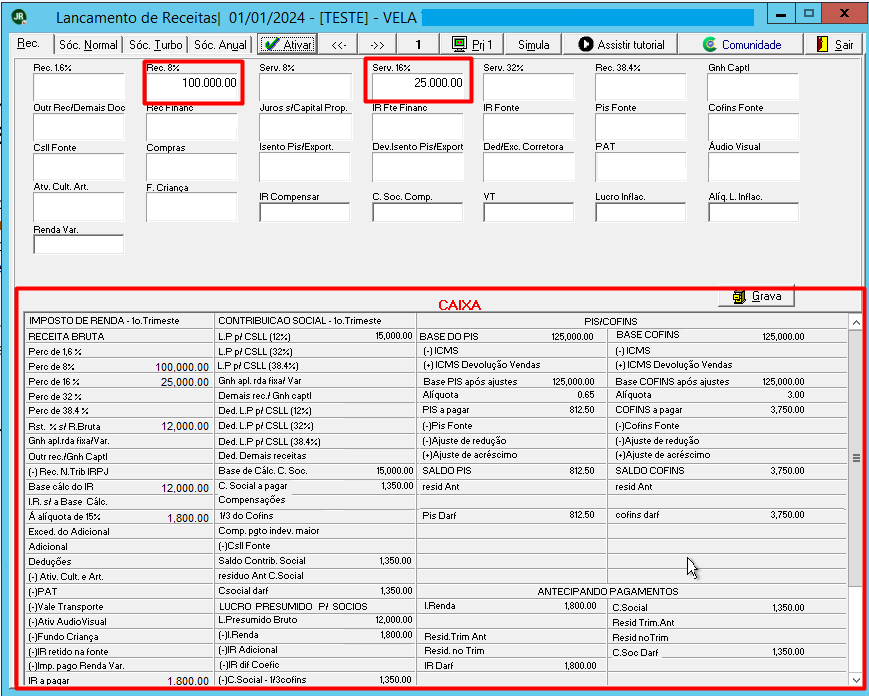Click the Simula button
The width and height of the screenshot is (869, 696).
coord(533,44)
